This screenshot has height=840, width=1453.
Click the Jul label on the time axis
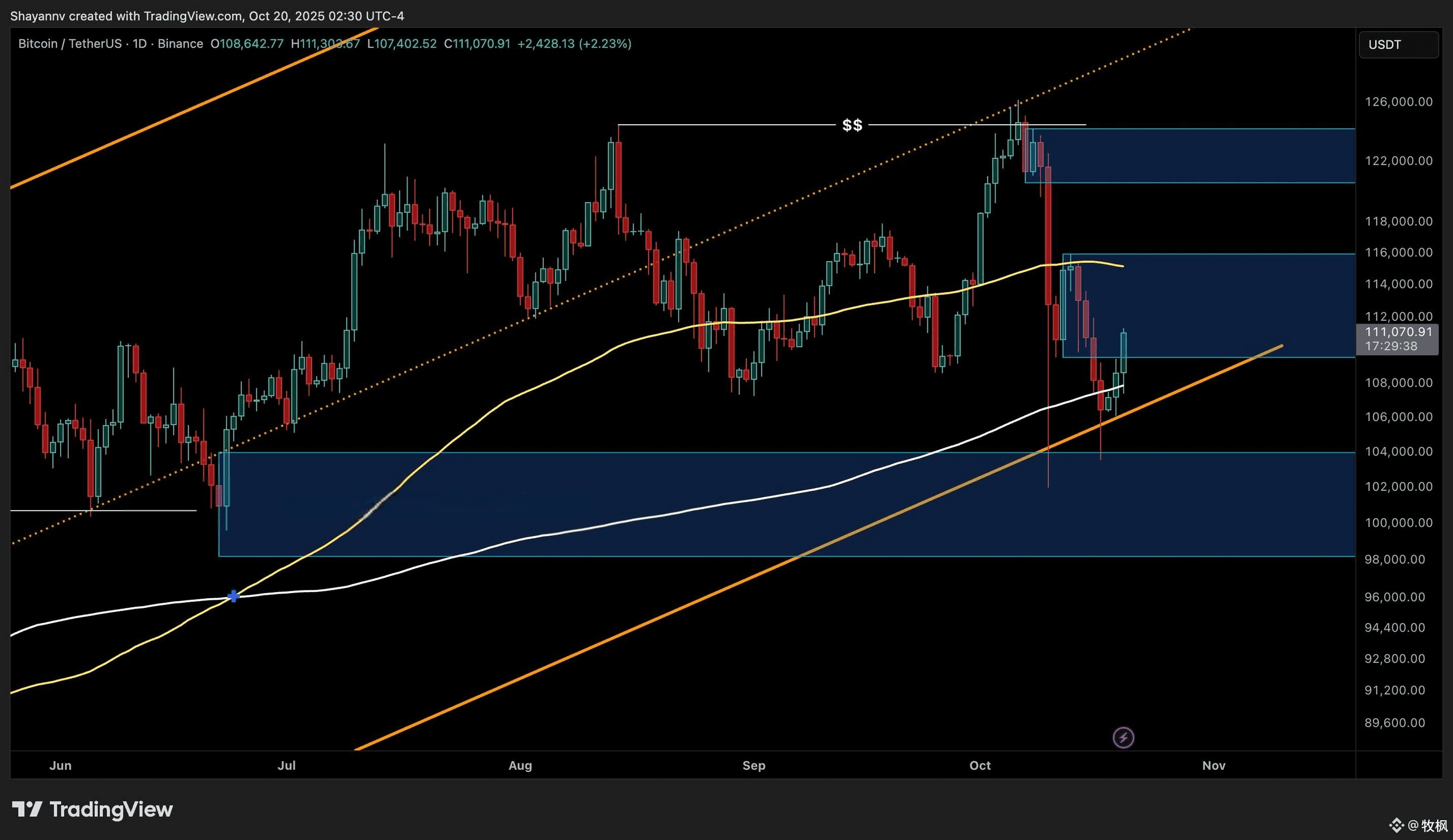click(x=287, y=766)
